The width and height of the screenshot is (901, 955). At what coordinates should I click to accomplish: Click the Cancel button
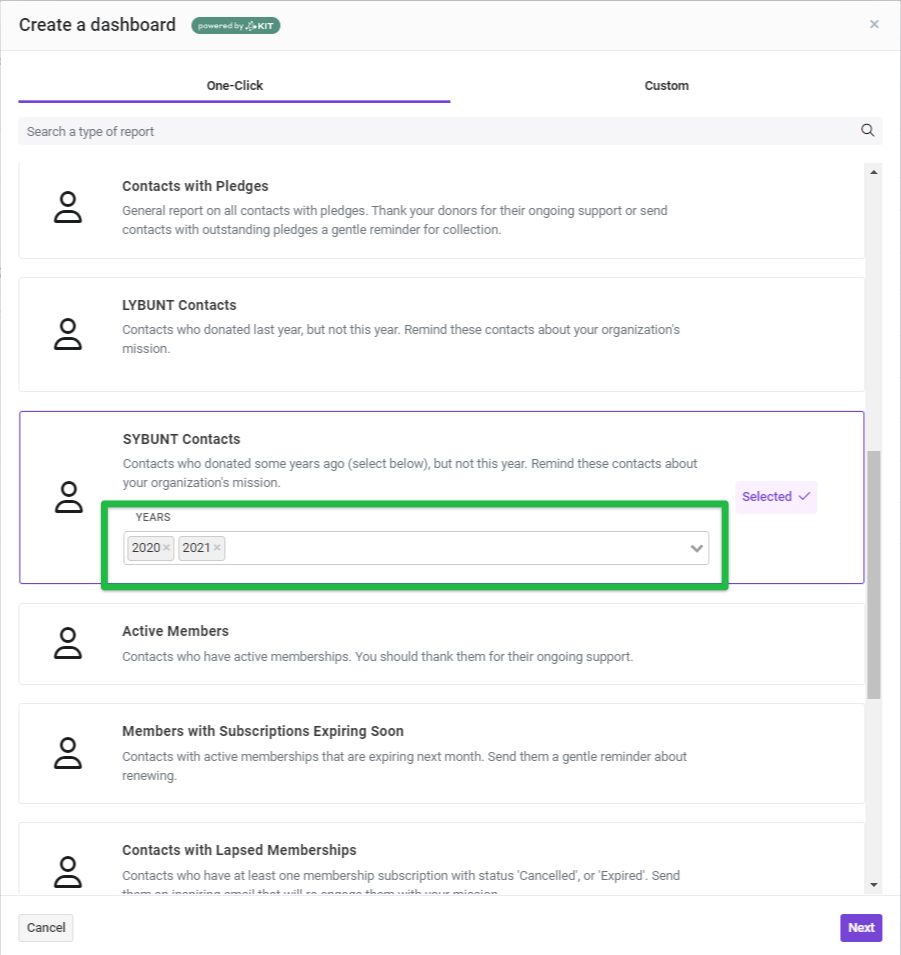pyautogui.click(x=46, y=928)
